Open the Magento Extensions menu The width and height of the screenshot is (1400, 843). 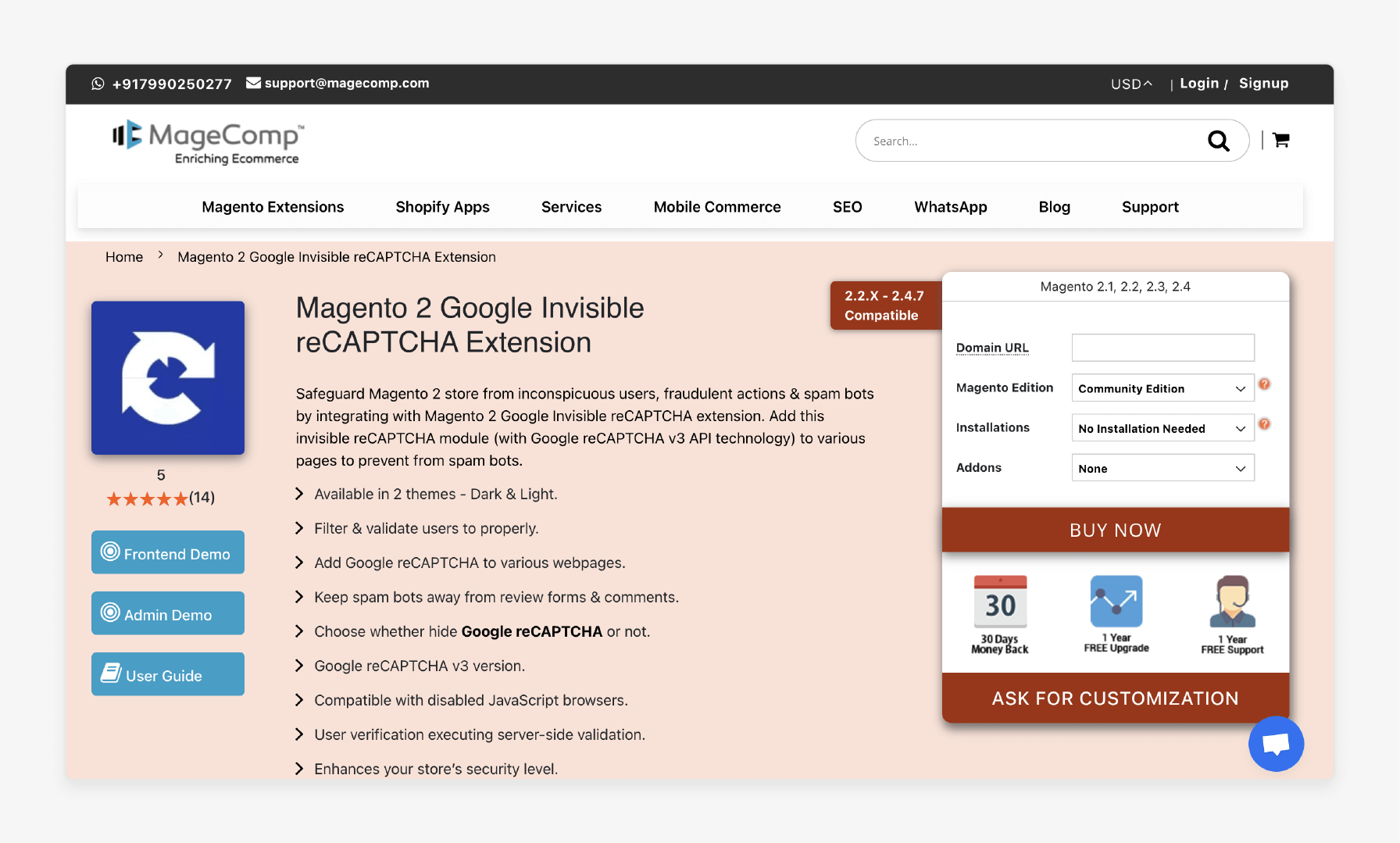[x=273, y=207]
